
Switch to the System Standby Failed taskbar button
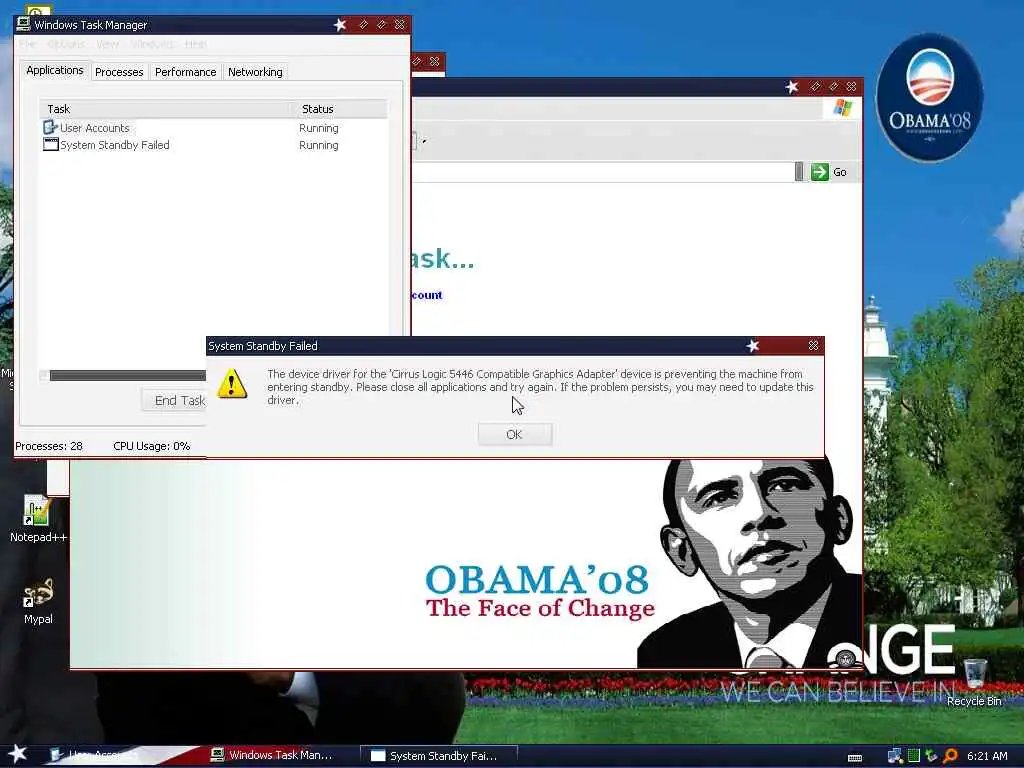[439, 756]
